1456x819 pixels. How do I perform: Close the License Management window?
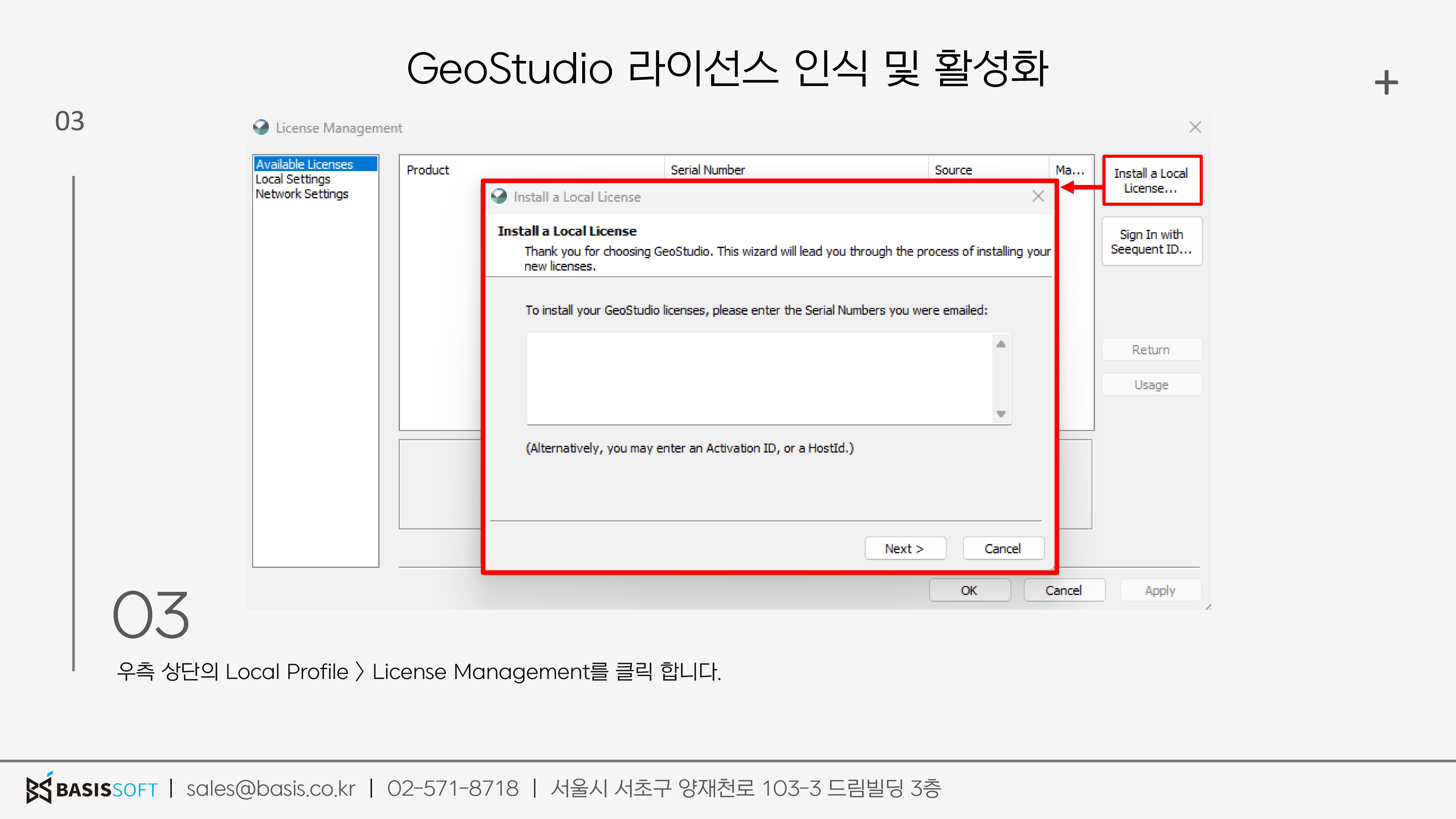pos(1195,127)
